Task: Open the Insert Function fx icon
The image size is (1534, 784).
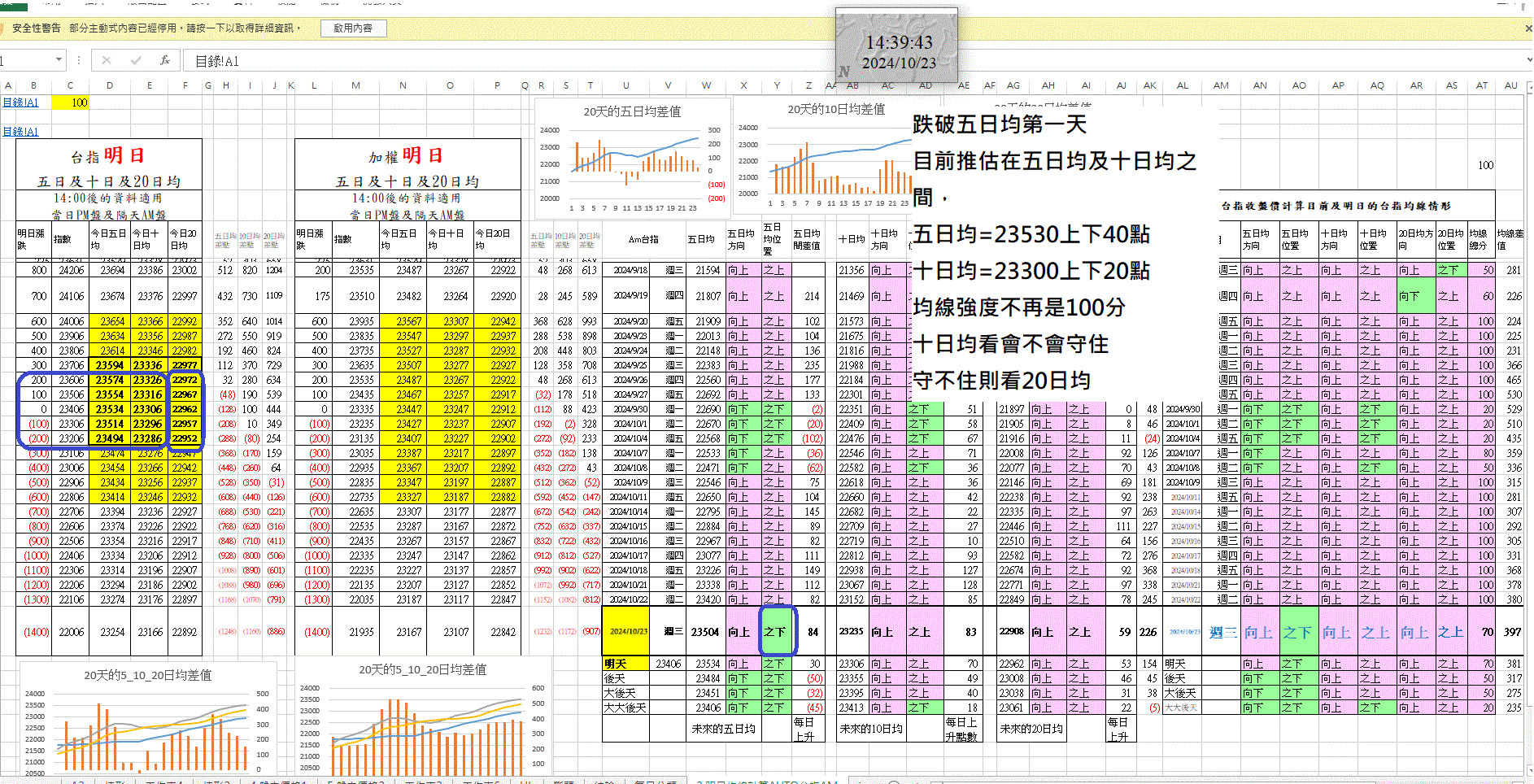Action: point(165,60)
